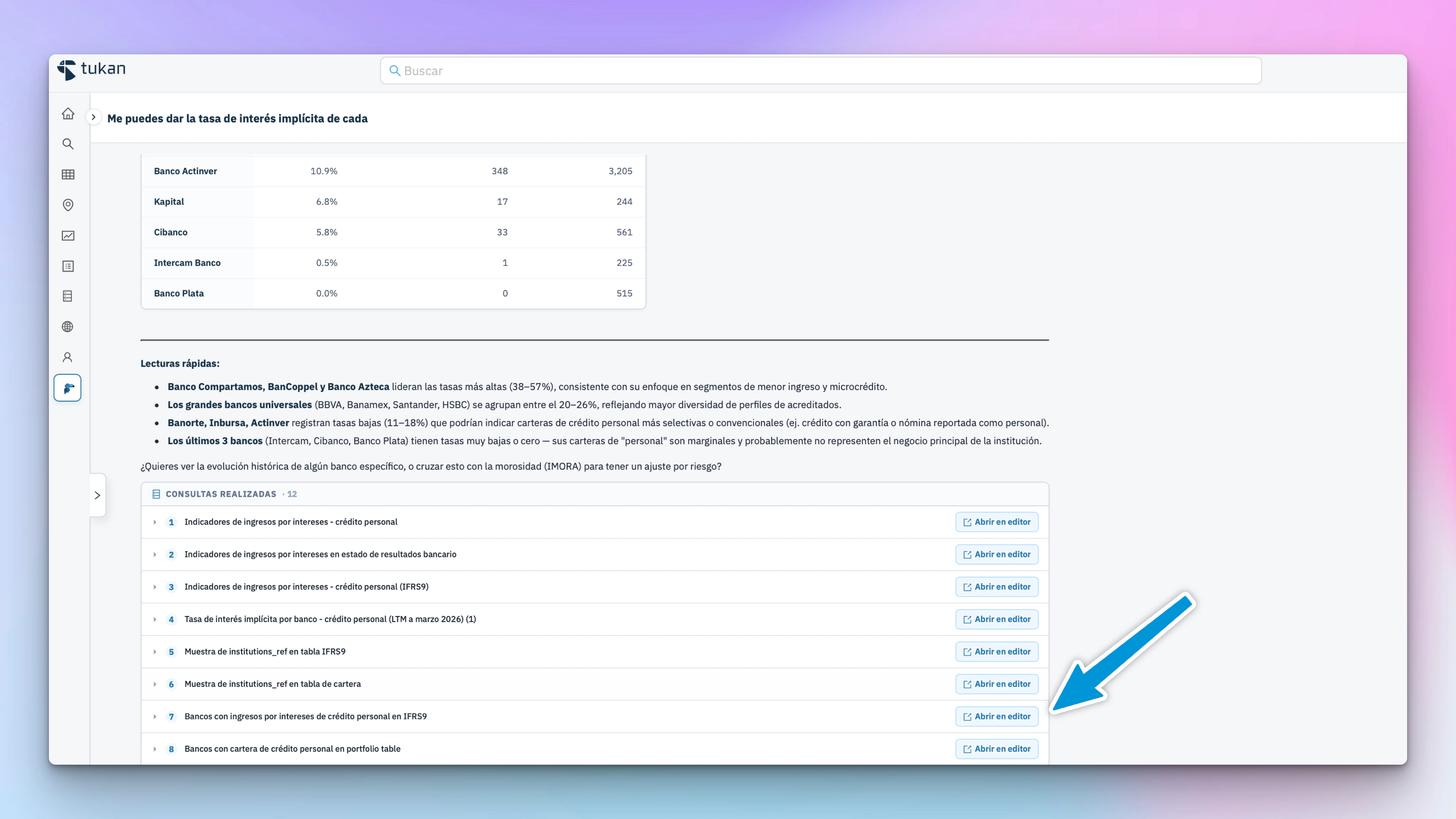Viewport: 1456px width, 819px height.
Task: Select the 'Kapital' row label
Action: click(x=169, y=202)
